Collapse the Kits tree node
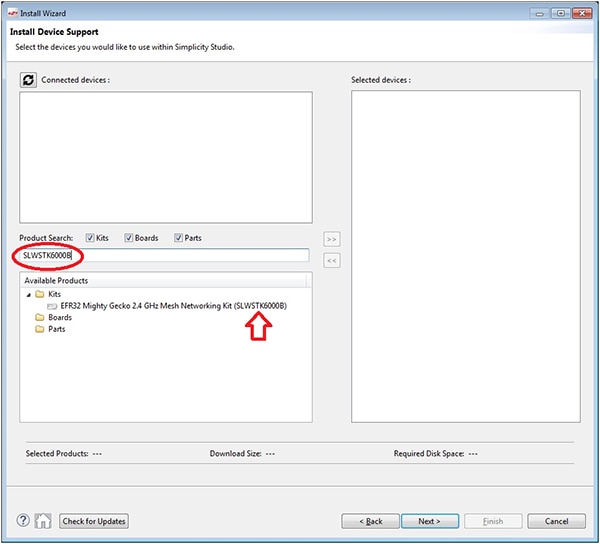Viewport: 600px width, 544px height. (27, 295)
